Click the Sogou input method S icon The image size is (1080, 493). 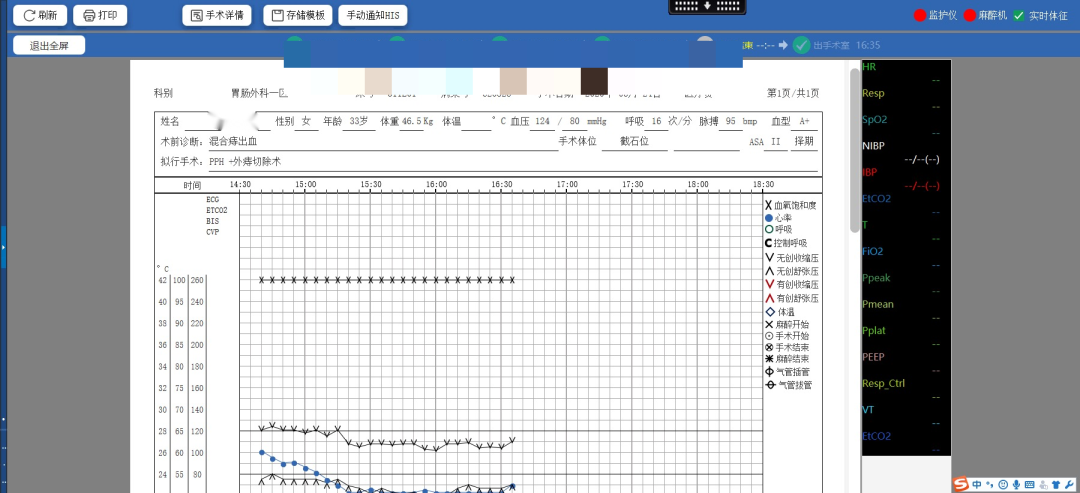coord(961,484)
